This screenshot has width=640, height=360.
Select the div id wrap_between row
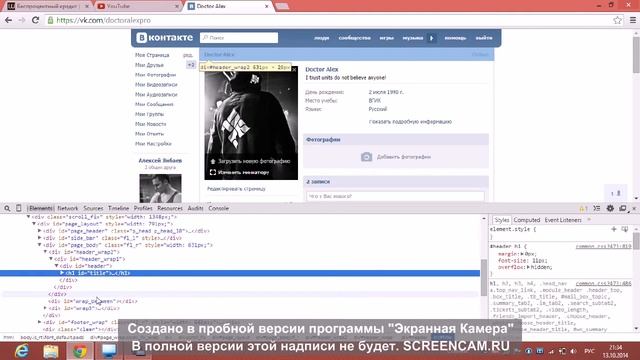240,301
